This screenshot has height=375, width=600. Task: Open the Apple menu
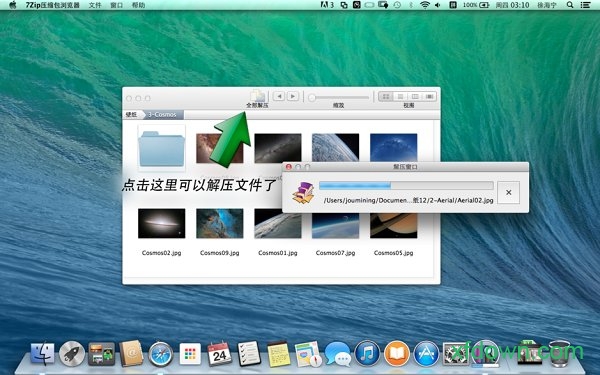pyautogui.click(x=13, y=5)
